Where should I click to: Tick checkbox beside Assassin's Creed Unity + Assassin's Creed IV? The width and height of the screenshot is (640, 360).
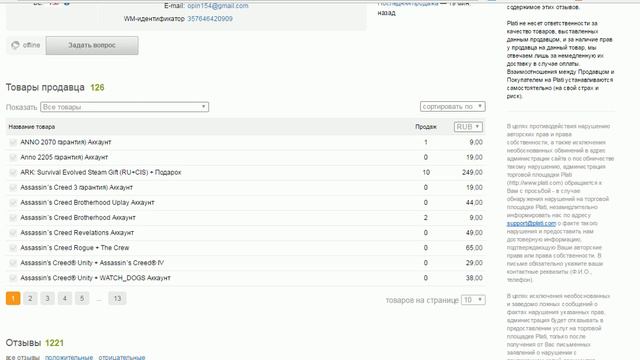(13, 263)
